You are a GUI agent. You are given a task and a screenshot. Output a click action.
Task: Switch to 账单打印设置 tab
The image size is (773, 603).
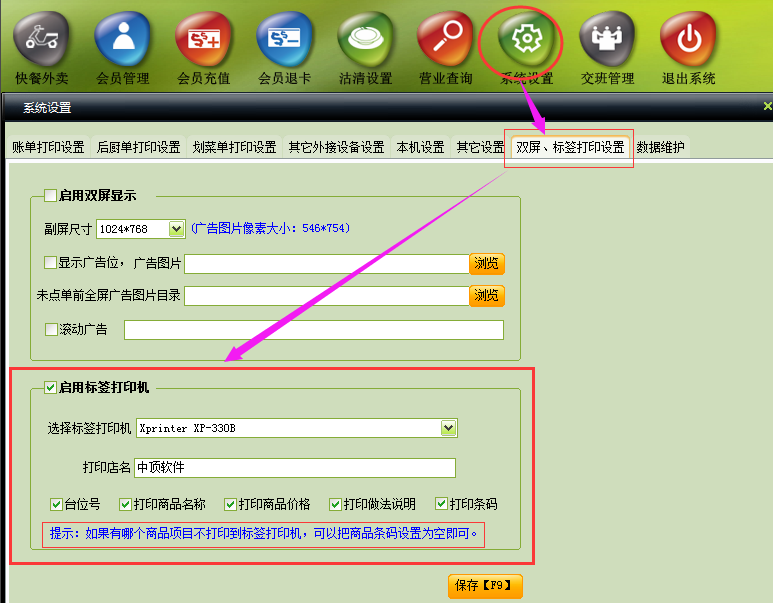48,147
